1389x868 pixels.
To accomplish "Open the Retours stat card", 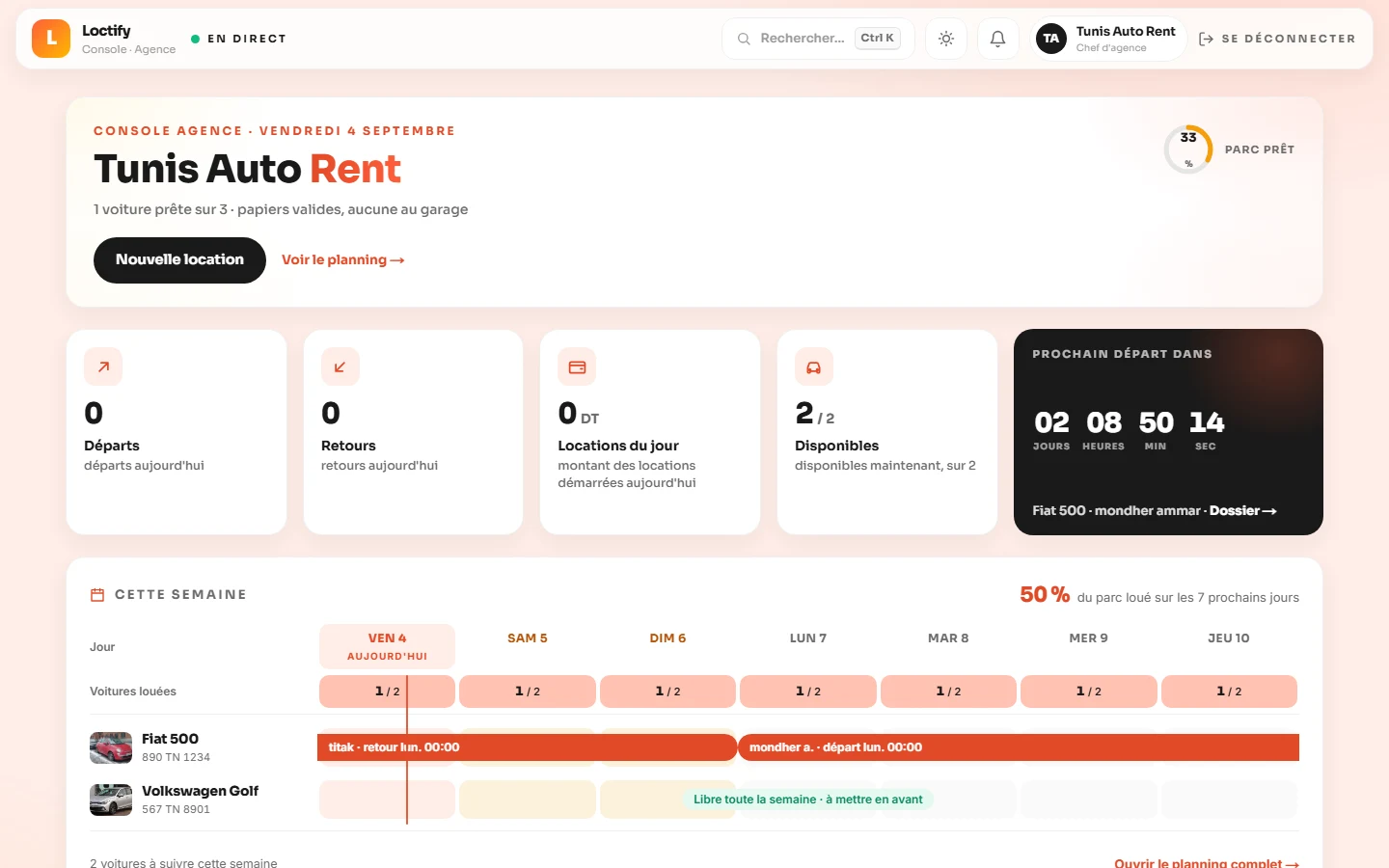I will 413,432.
